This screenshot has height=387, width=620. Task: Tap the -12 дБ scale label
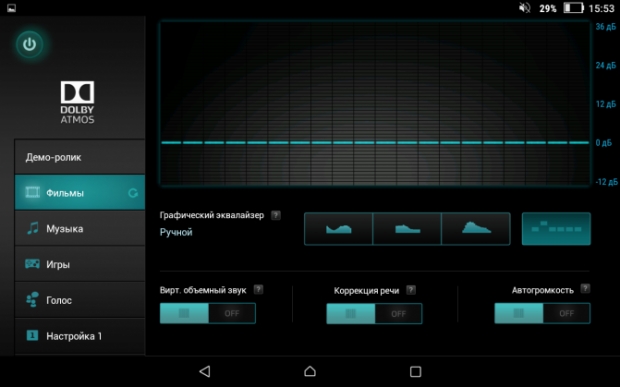(x=607, y=182)
